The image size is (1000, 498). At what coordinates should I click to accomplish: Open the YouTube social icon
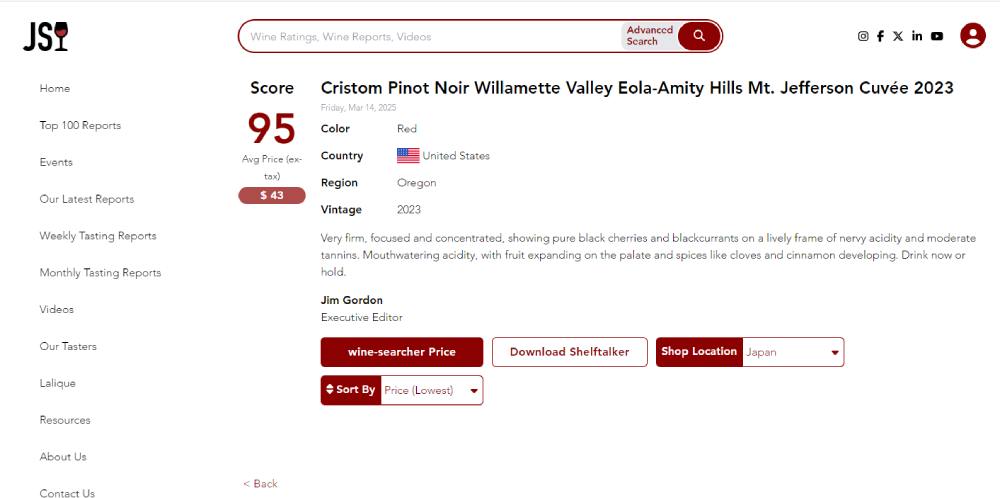[937, 36]
